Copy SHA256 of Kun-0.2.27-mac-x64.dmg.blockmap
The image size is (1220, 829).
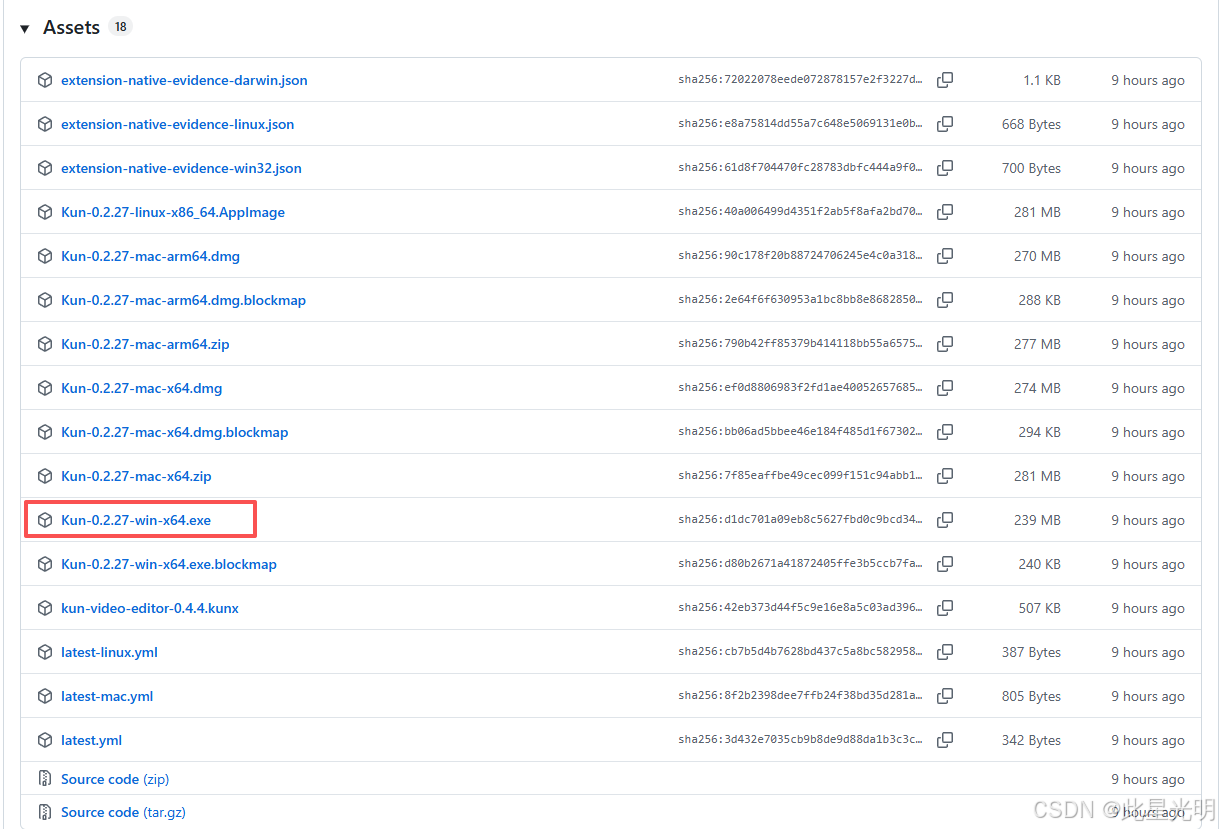[945, 432]
